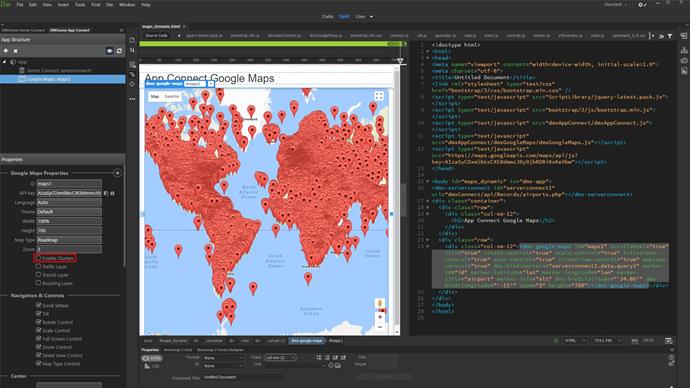
Task: Click the Street View pegman icon on the map
Action: point(380,303)
